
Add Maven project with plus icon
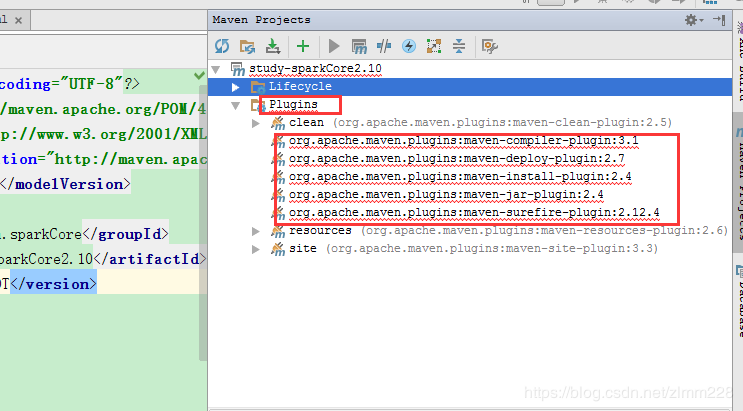click(303, 46)
